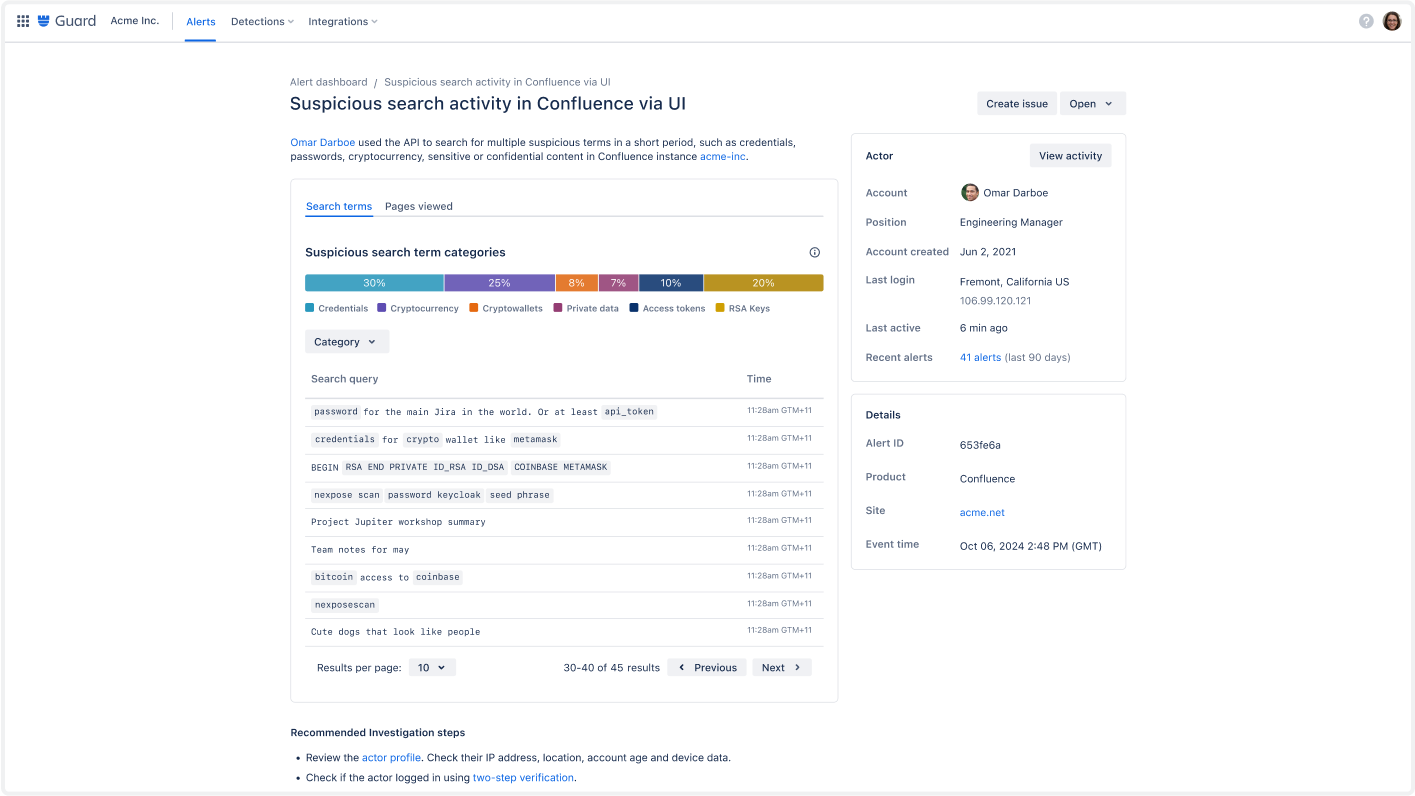Open the Category filter dropdown
This screenshot has height=796, width=1415.
tap(346, 341)
